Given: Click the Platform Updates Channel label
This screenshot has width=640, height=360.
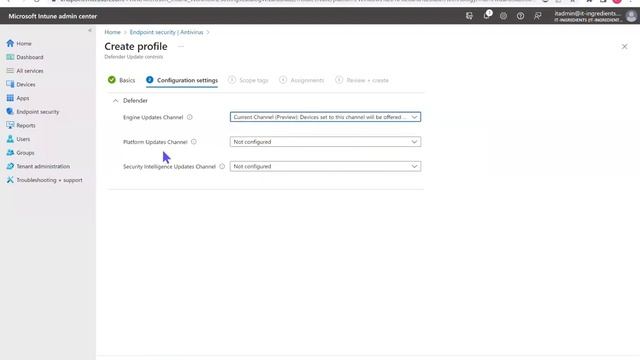Looking at the screenshot, I should coord(155,142).
